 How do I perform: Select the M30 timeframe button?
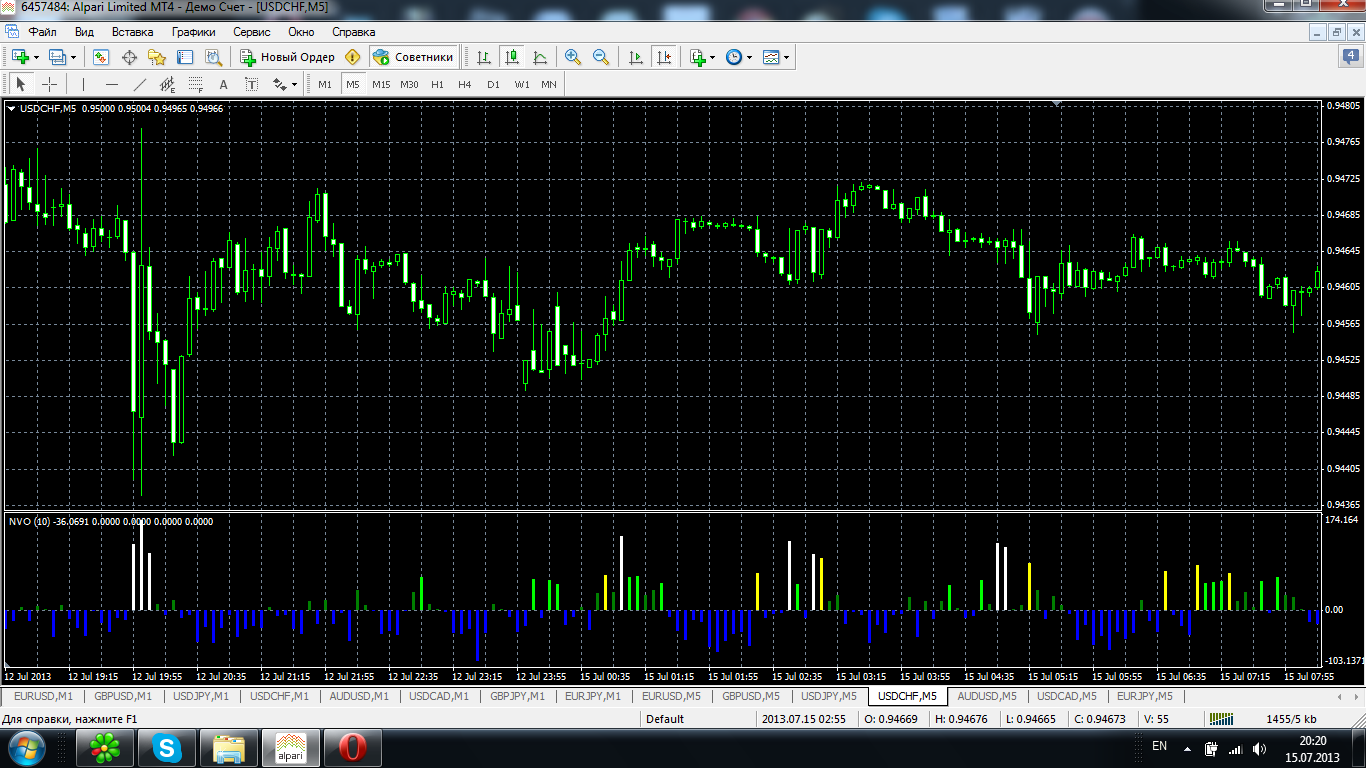pyautogui.click(x=409, y=84)
